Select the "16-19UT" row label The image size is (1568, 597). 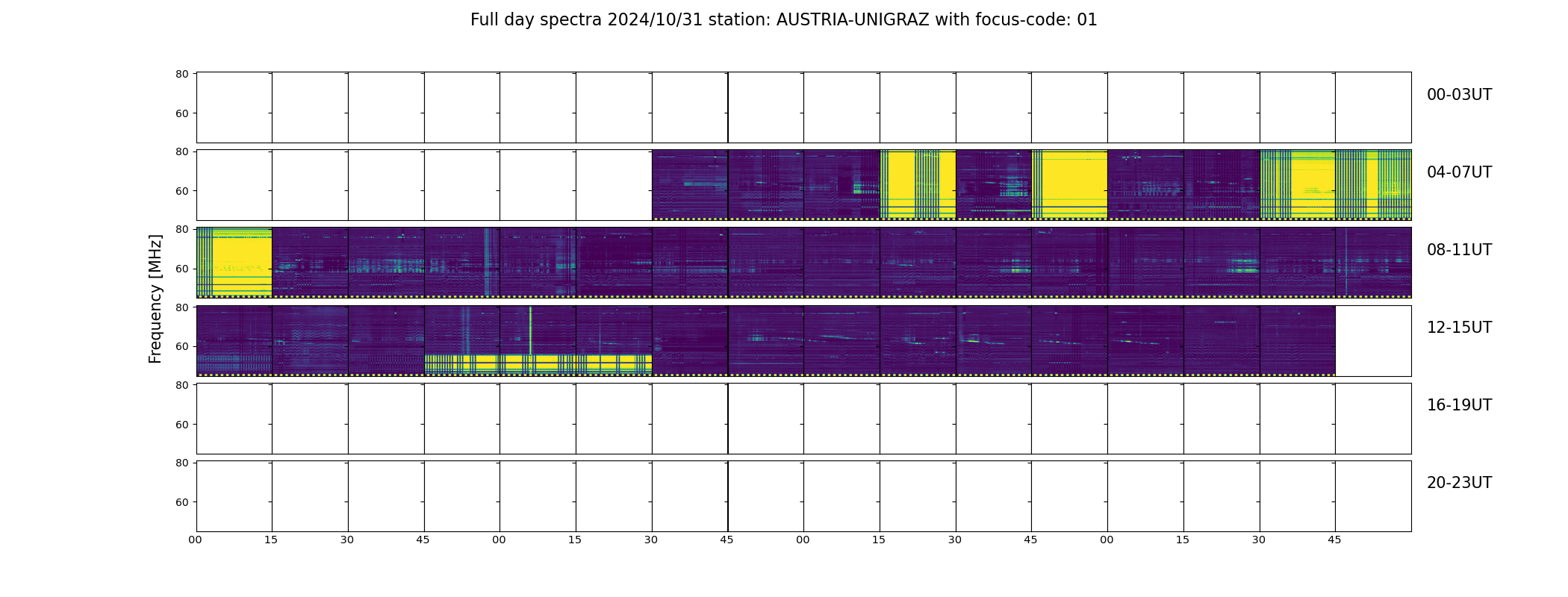[x=1459, y=405]
